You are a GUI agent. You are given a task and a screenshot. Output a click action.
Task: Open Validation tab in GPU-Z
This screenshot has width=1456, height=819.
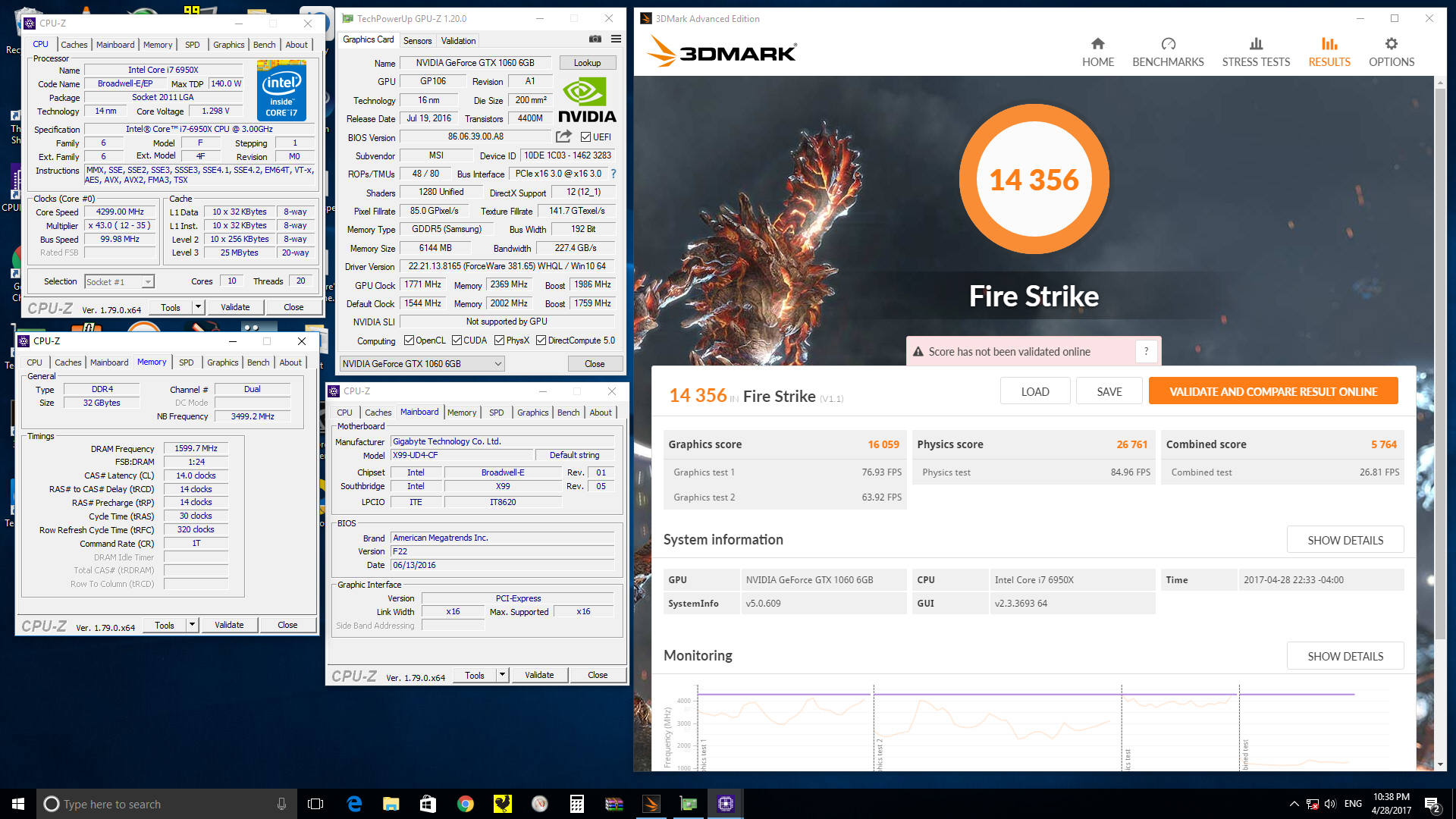coord(458,41)
